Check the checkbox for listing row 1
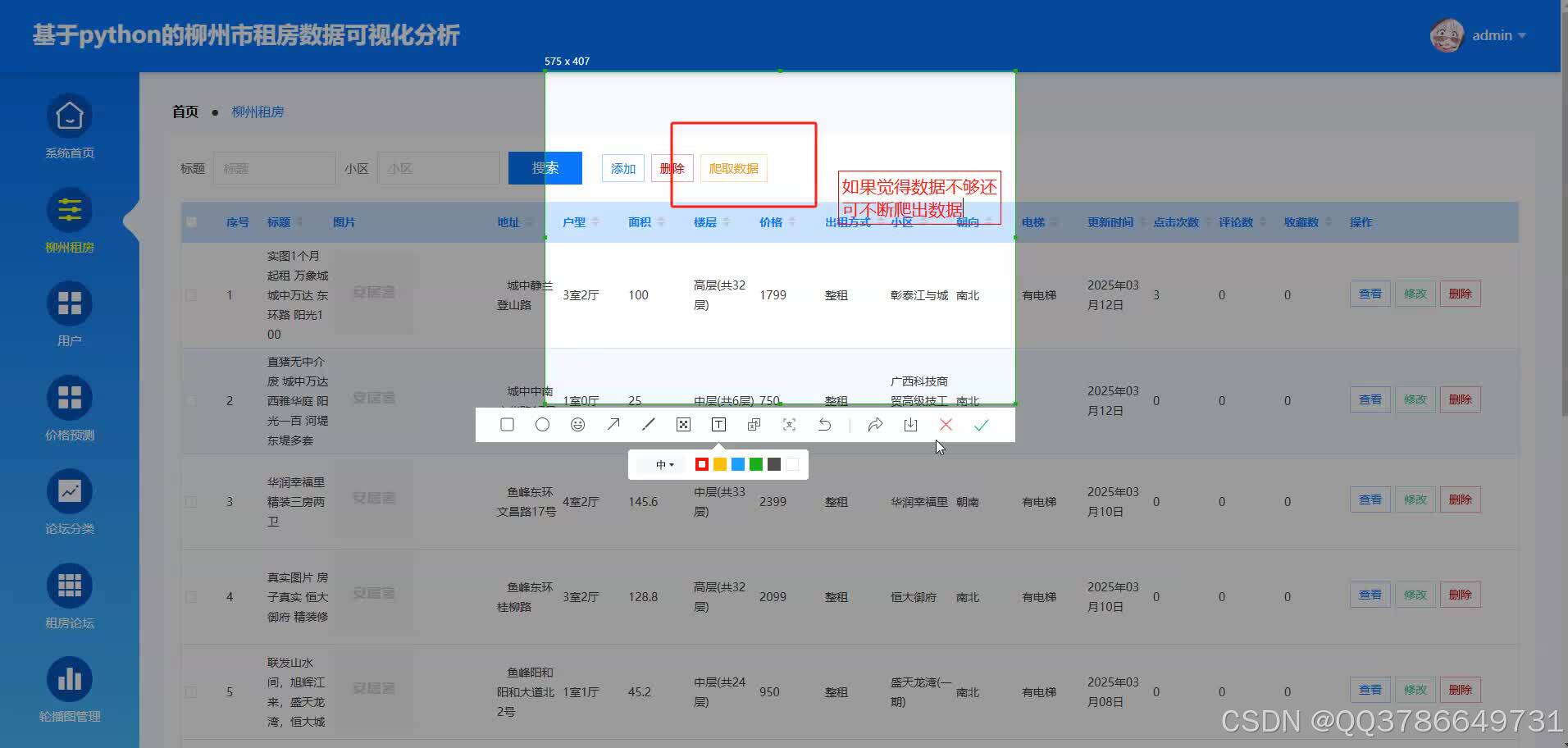 pos(191,294)
